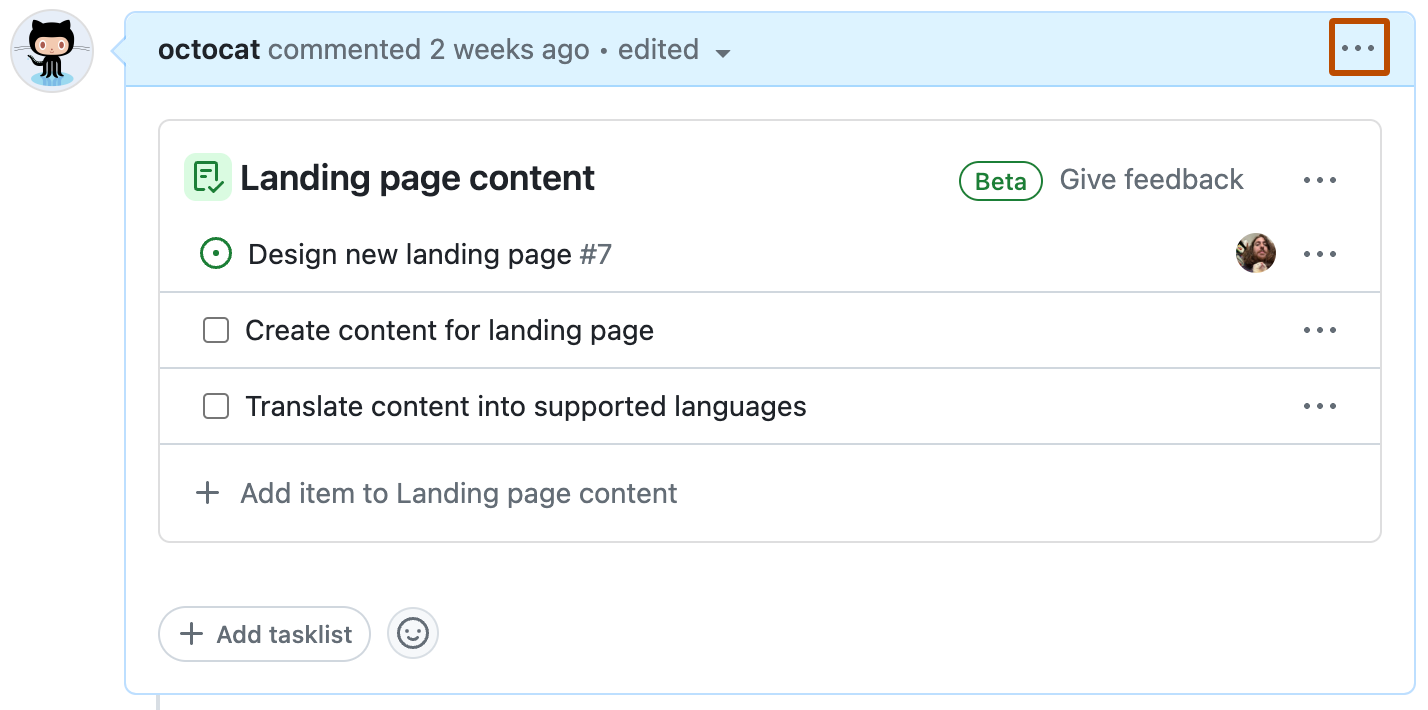Viewport: 1428px width, 710px height.
Task: Select the Landing page content title text
Action: tap(417, 178)
